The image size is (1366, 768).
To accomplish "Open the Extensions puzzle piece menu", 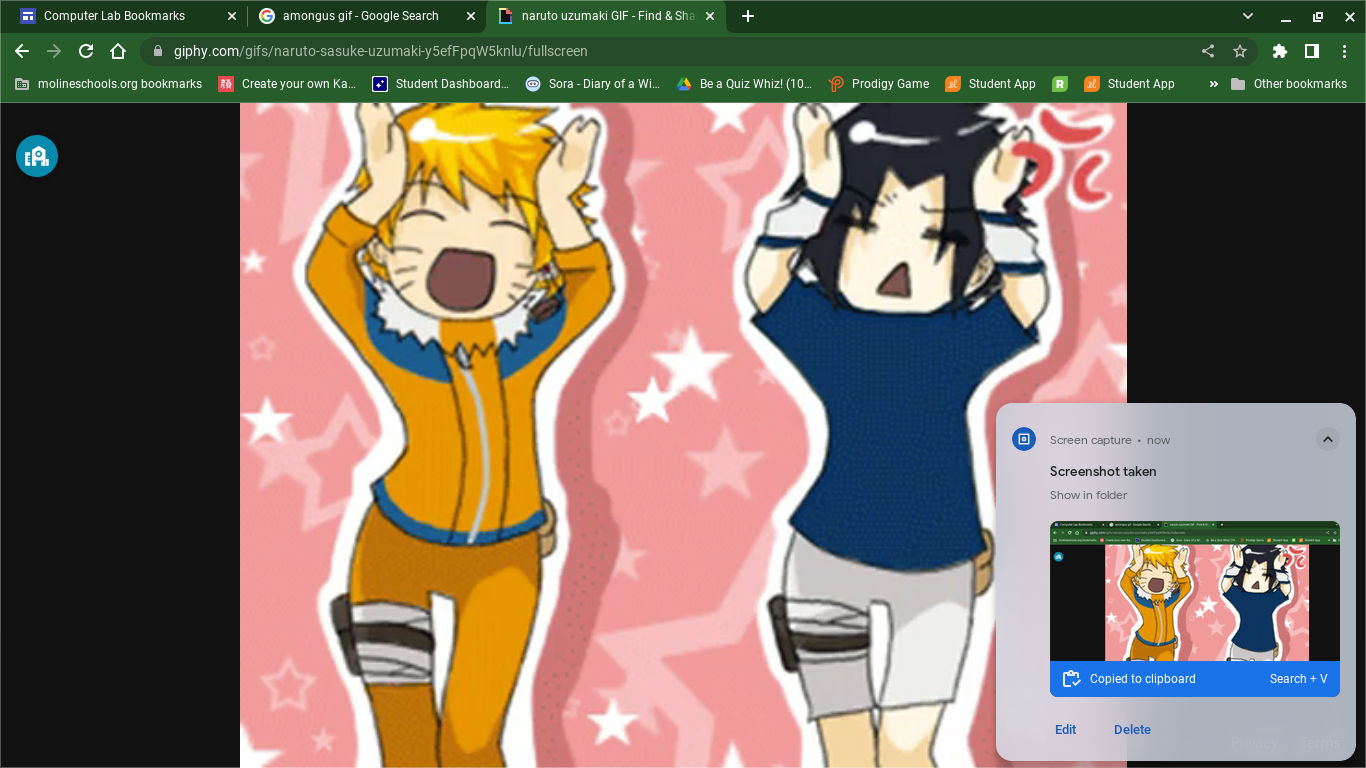I will coord(1279,51).
